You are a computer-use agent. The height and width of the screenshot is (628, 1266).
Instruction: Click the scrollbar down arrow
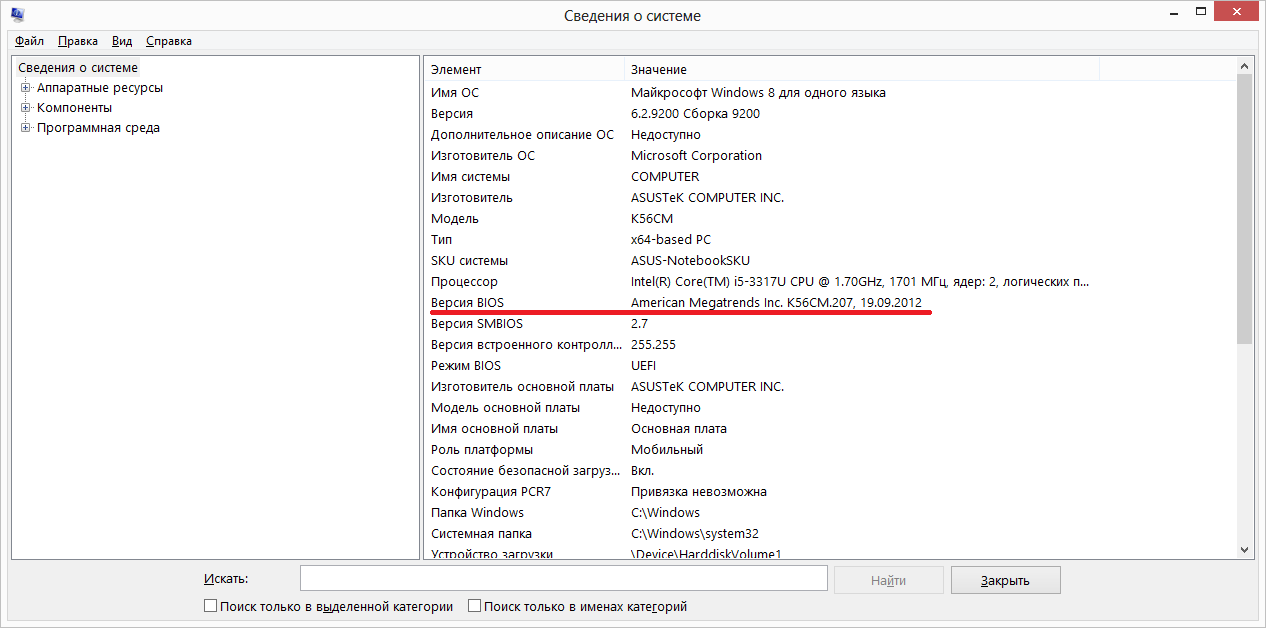(x=1243, y=548)
